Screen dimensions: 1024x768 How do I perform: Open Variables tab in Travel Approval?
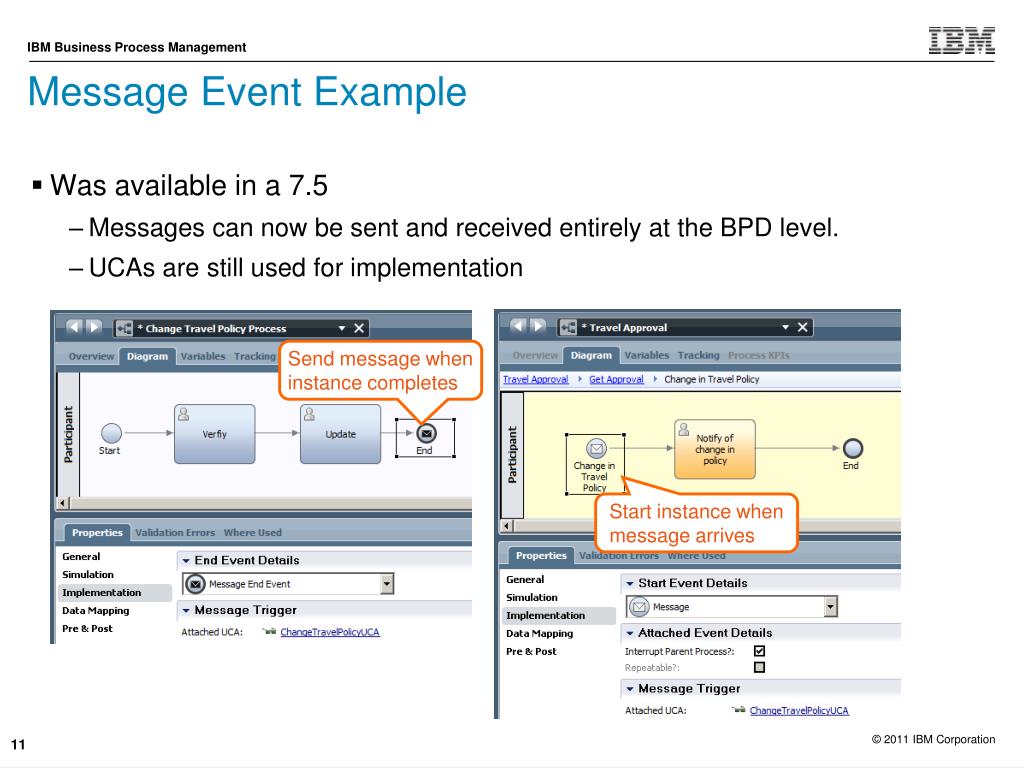pos(647,355)
